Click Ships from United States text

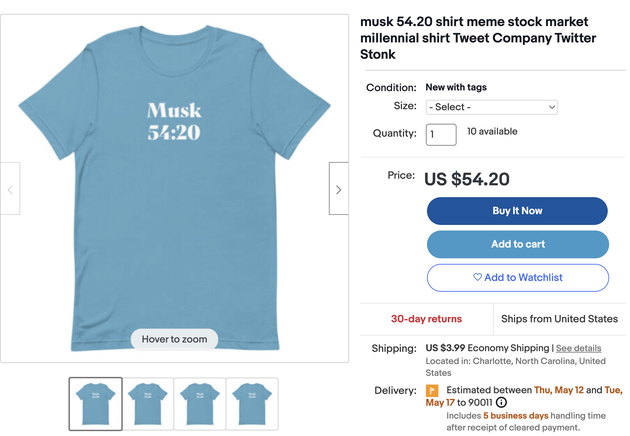click(x=560, y=319)
